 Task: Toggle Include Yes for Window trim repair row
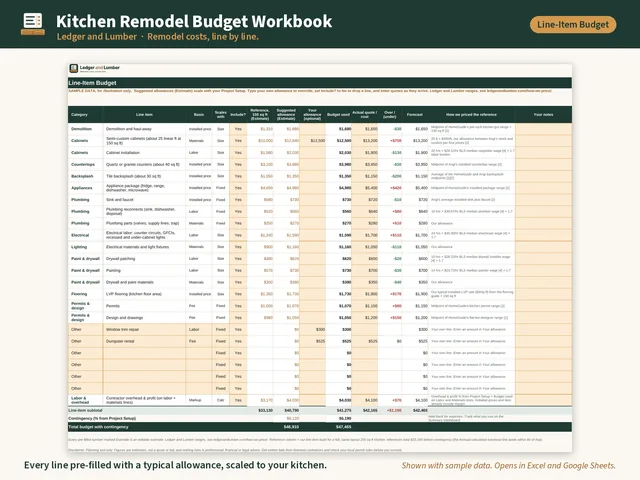(238, 329)
